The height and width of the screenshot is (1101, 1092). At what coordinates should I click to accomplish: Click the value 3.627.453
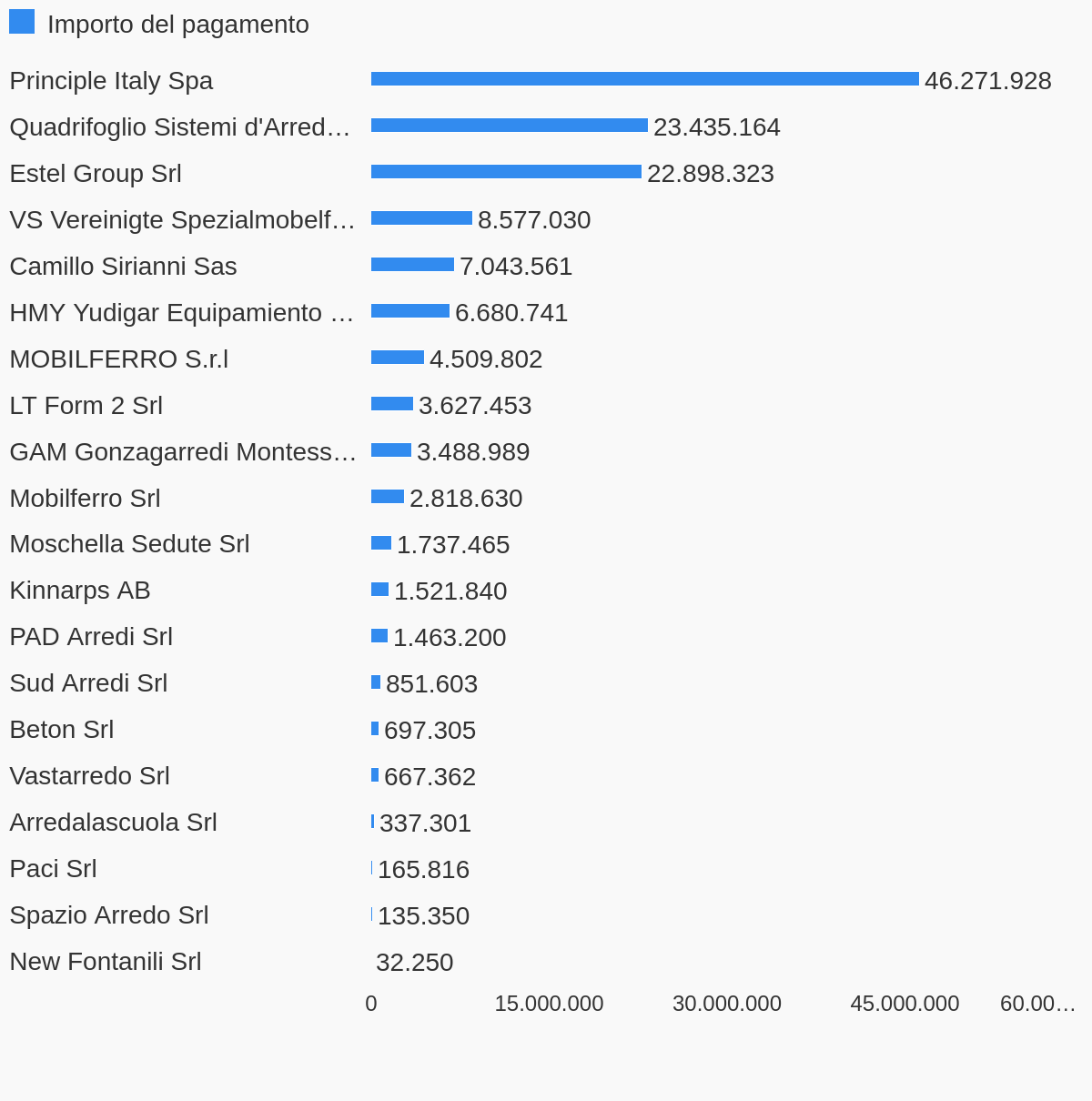pos(475,406)
